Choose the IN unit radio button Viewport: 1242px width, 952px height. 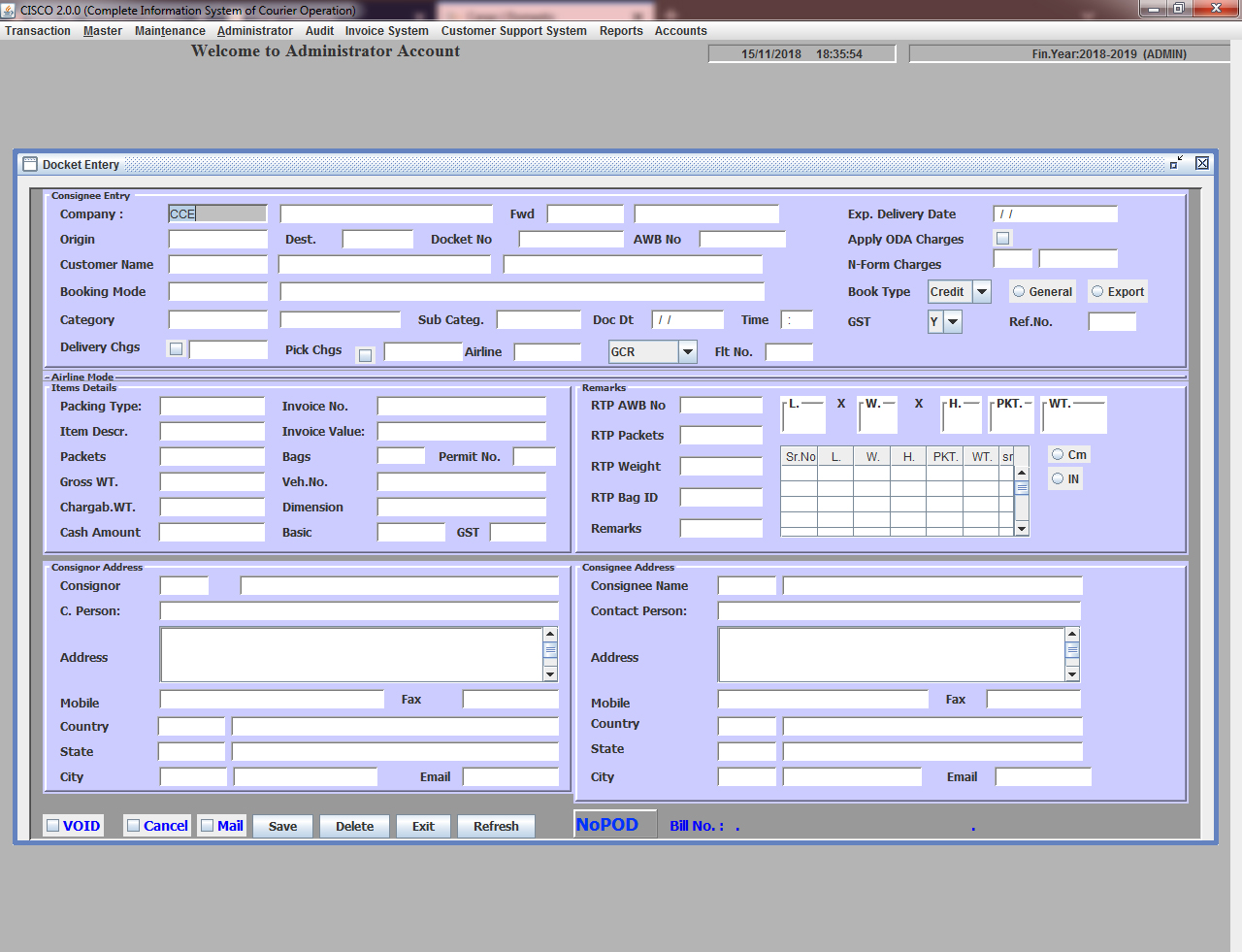pos(1058,478)
